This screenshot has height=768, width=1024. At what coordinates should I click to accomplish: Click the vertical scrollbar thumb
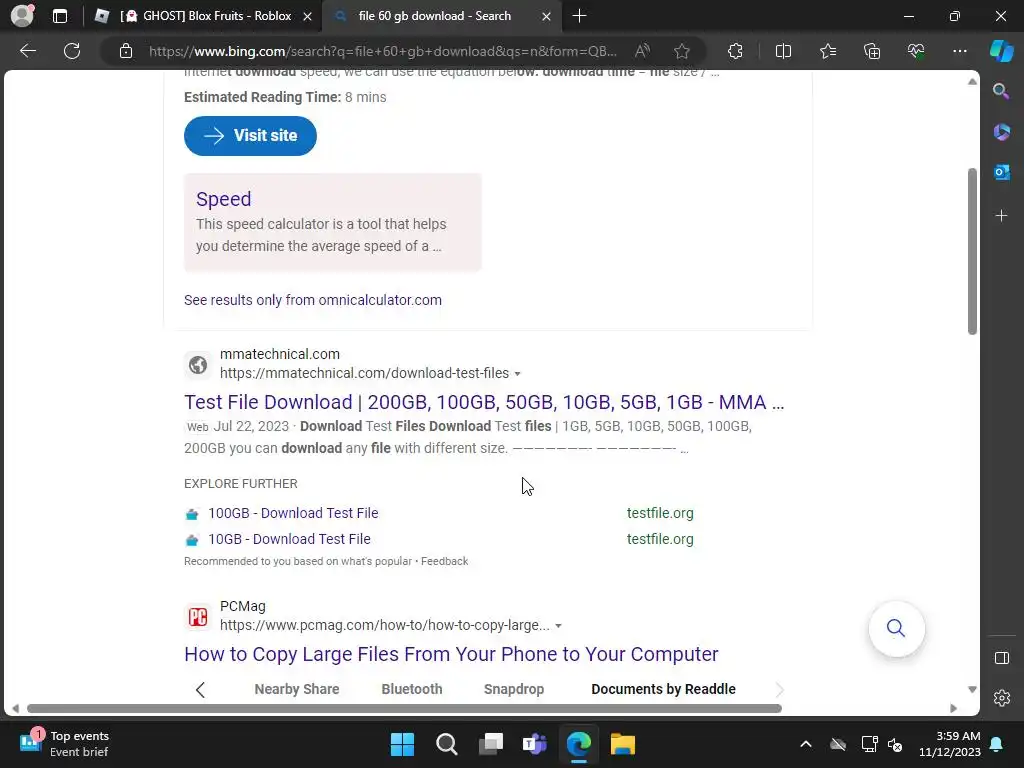[x=972, y=251]
